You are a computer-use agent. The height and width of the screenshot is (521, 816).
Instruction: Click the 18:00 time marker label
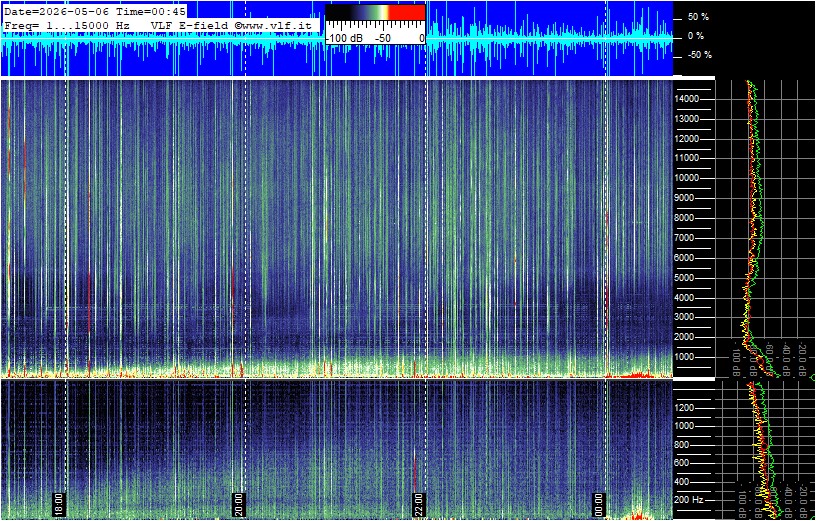point(58,504)
